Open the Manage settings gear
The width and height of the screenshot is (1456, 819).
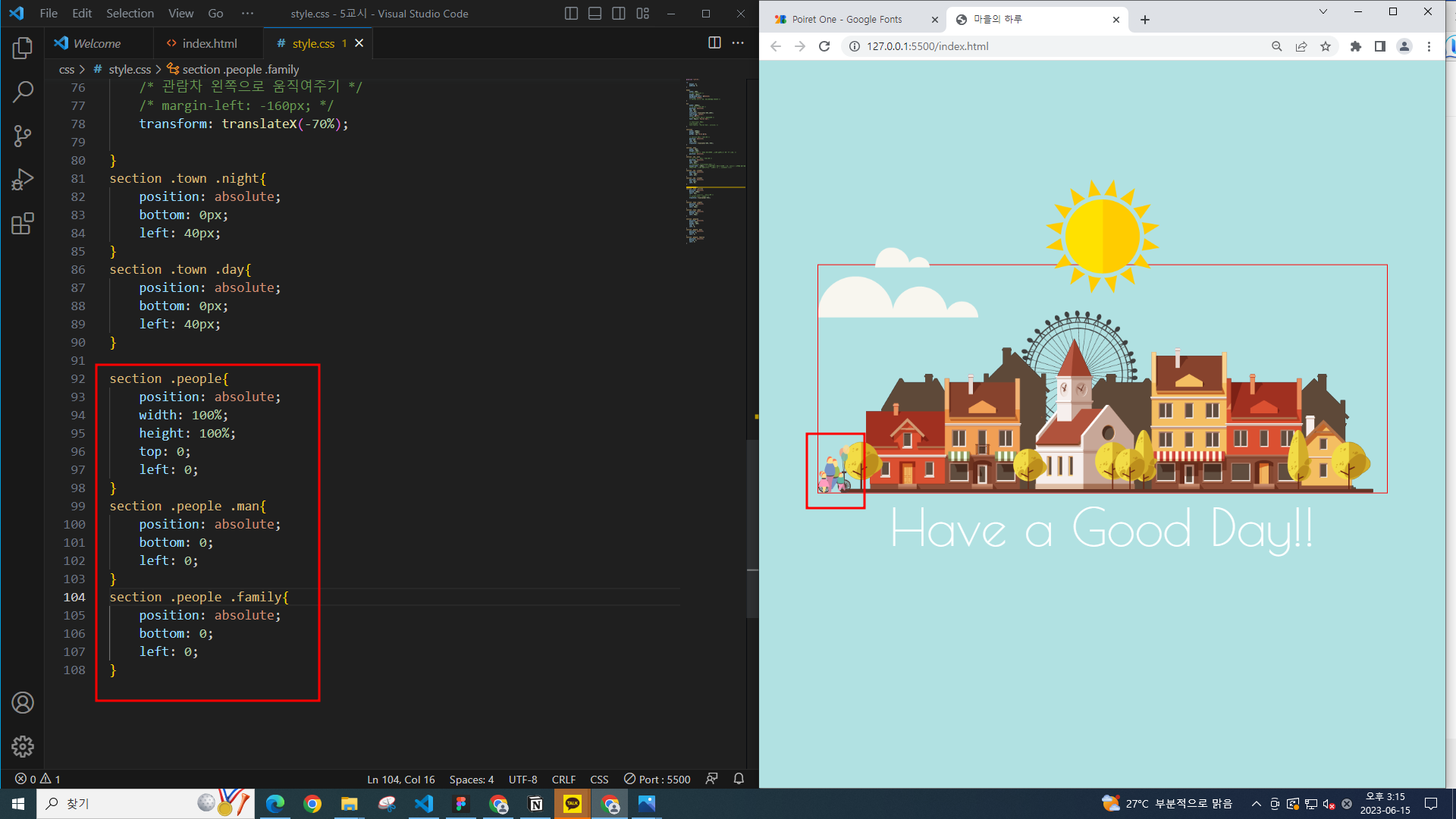(23, 746)
